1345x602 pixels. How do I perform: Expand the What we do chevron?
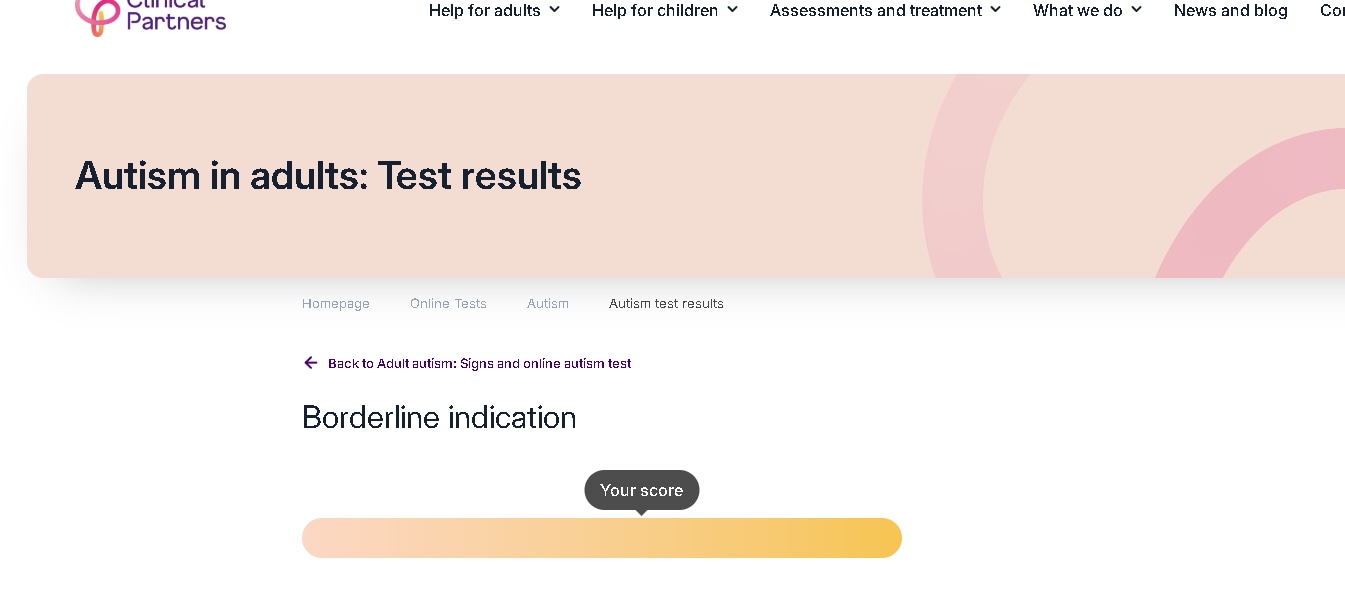click(1137, 10)
